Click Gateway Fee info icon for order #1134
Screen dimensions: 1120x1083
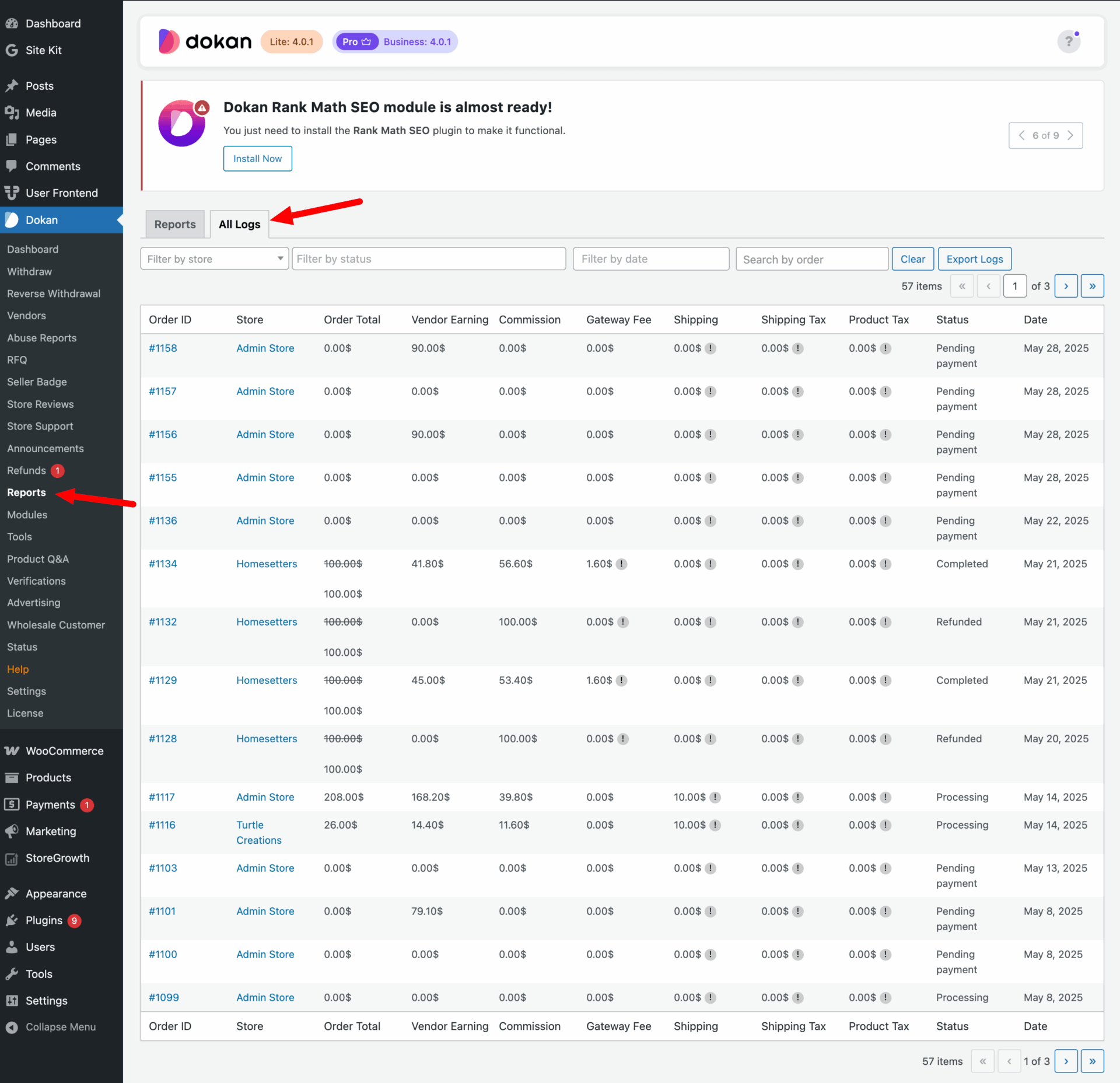(x=622, y=564)
